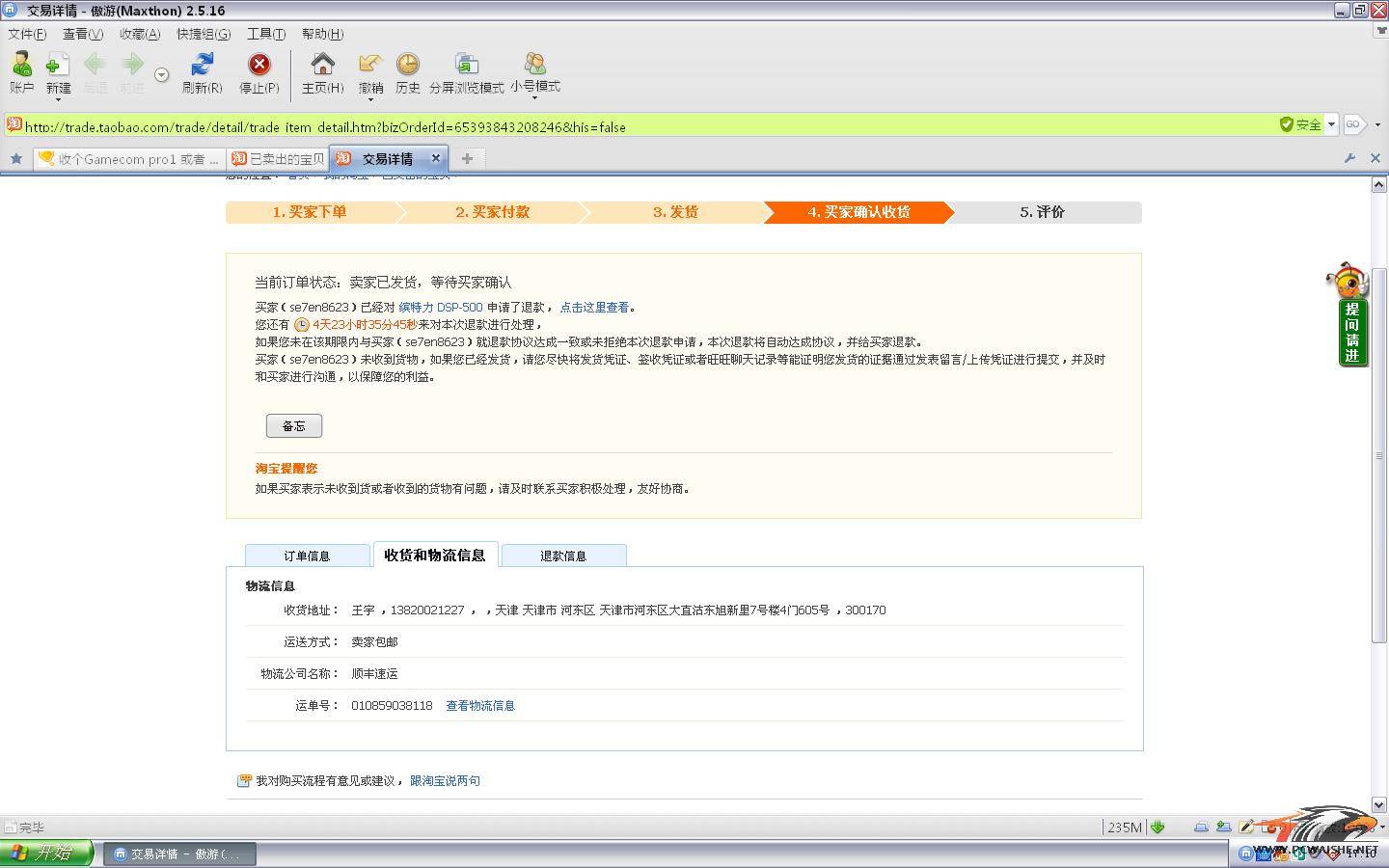Click the 235M memory indicator in status bar
The height and width of the screenshot is (868, 1389).
1124,827
